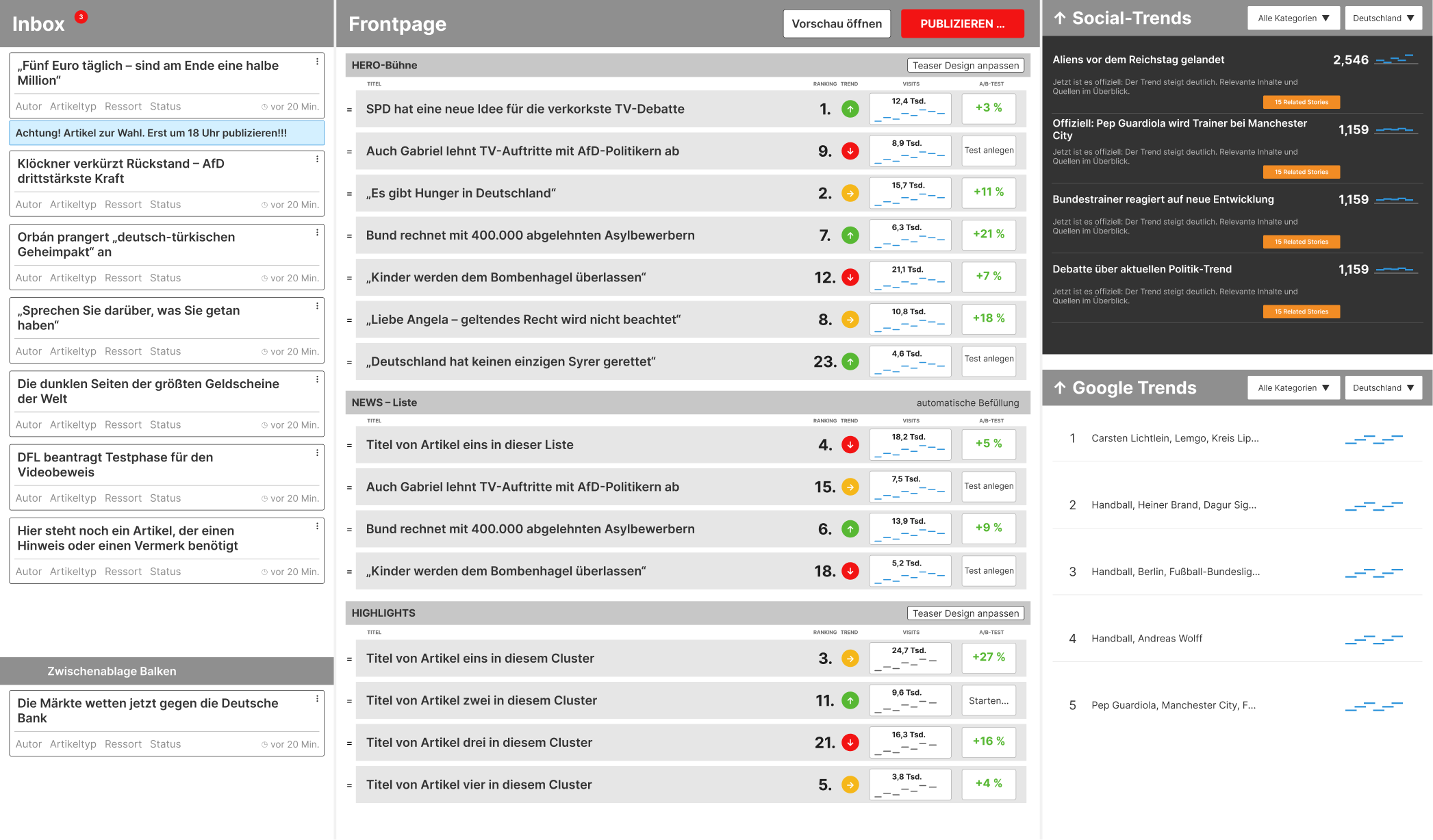Open Social-Trends 'Deutschland' dropdown
This screenshot has width=1433, height=840.
point(1383,18)
